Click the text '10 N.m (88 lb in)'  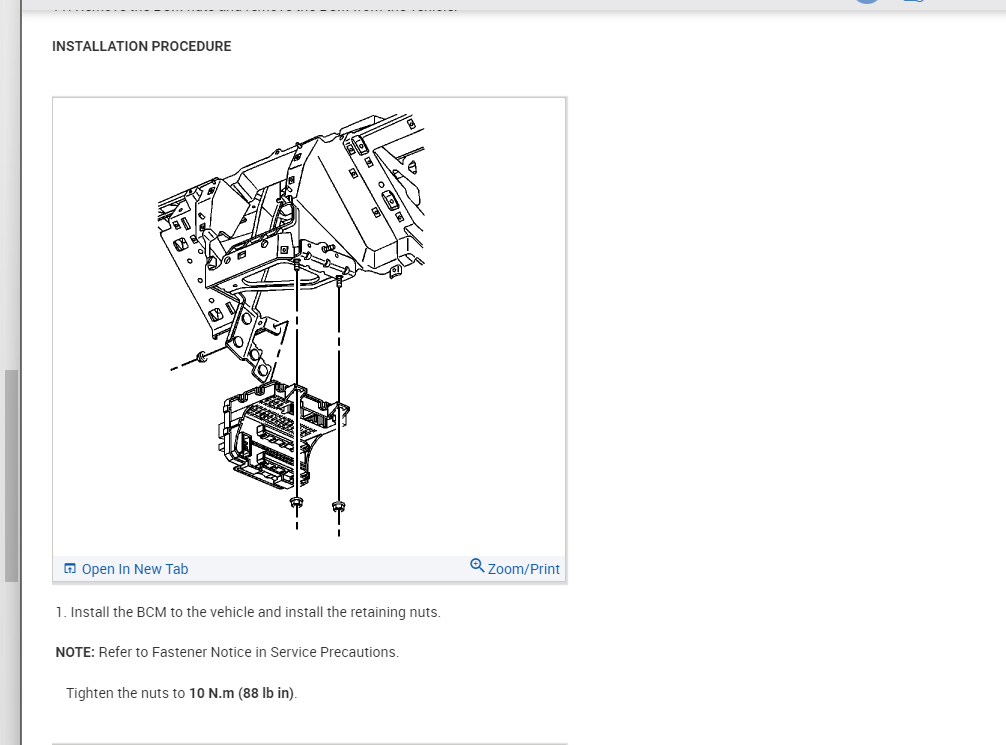(242, 693)
